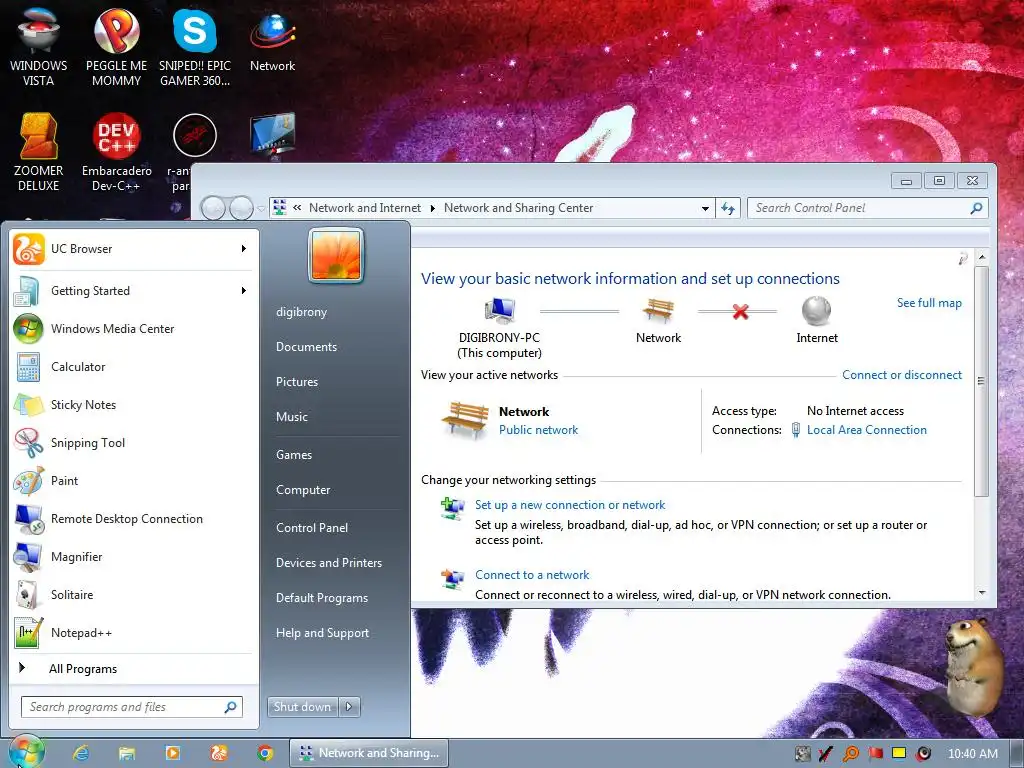1024x768 pixels.
Task: Select the Peggle Me Mommy desktop icon
Action: click(116, 47)
